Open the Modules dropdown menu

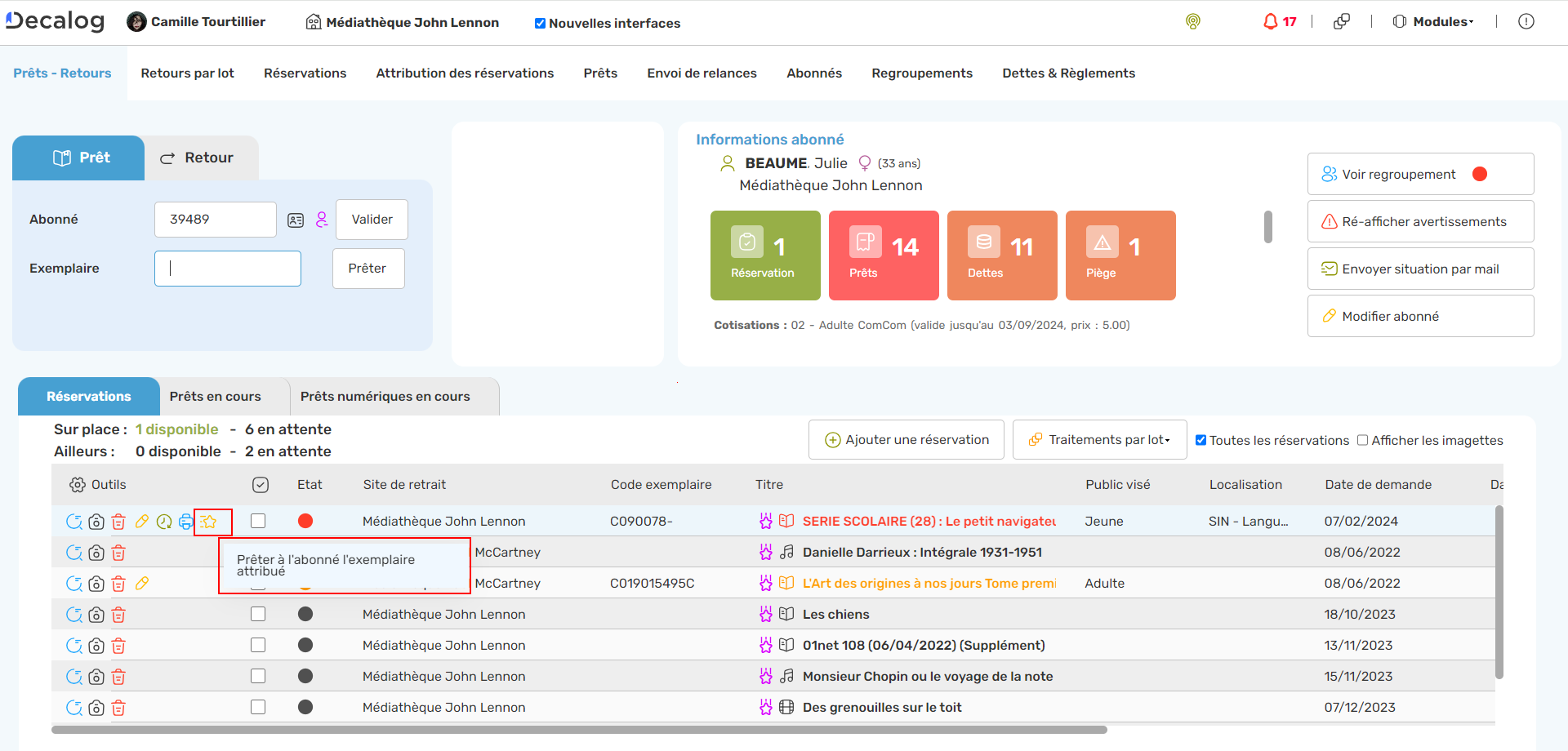[1433, 22]
